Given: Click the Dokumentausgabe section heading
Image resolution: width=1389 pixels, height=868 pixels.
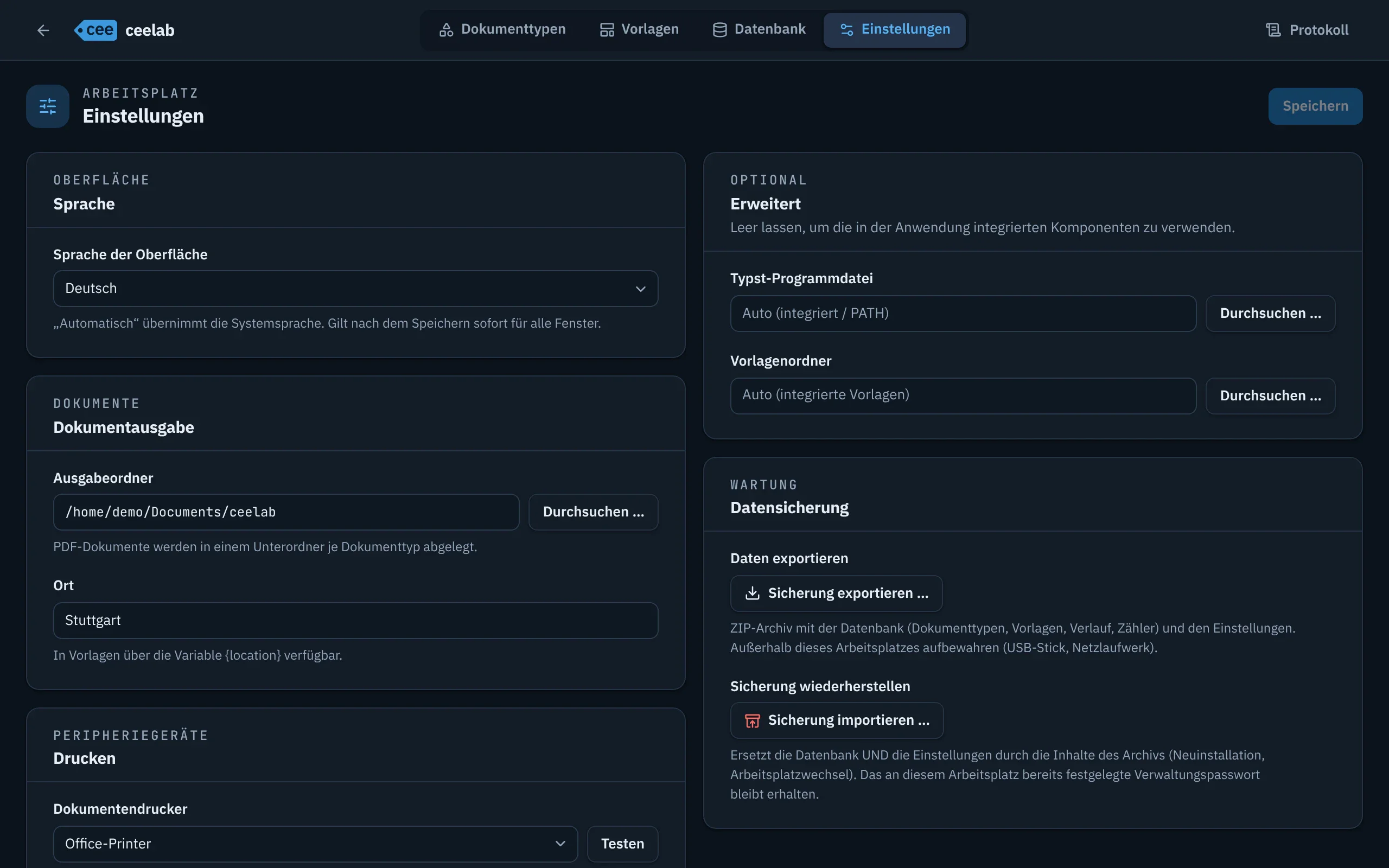Looking at the screenshot, I should (123, 427).
